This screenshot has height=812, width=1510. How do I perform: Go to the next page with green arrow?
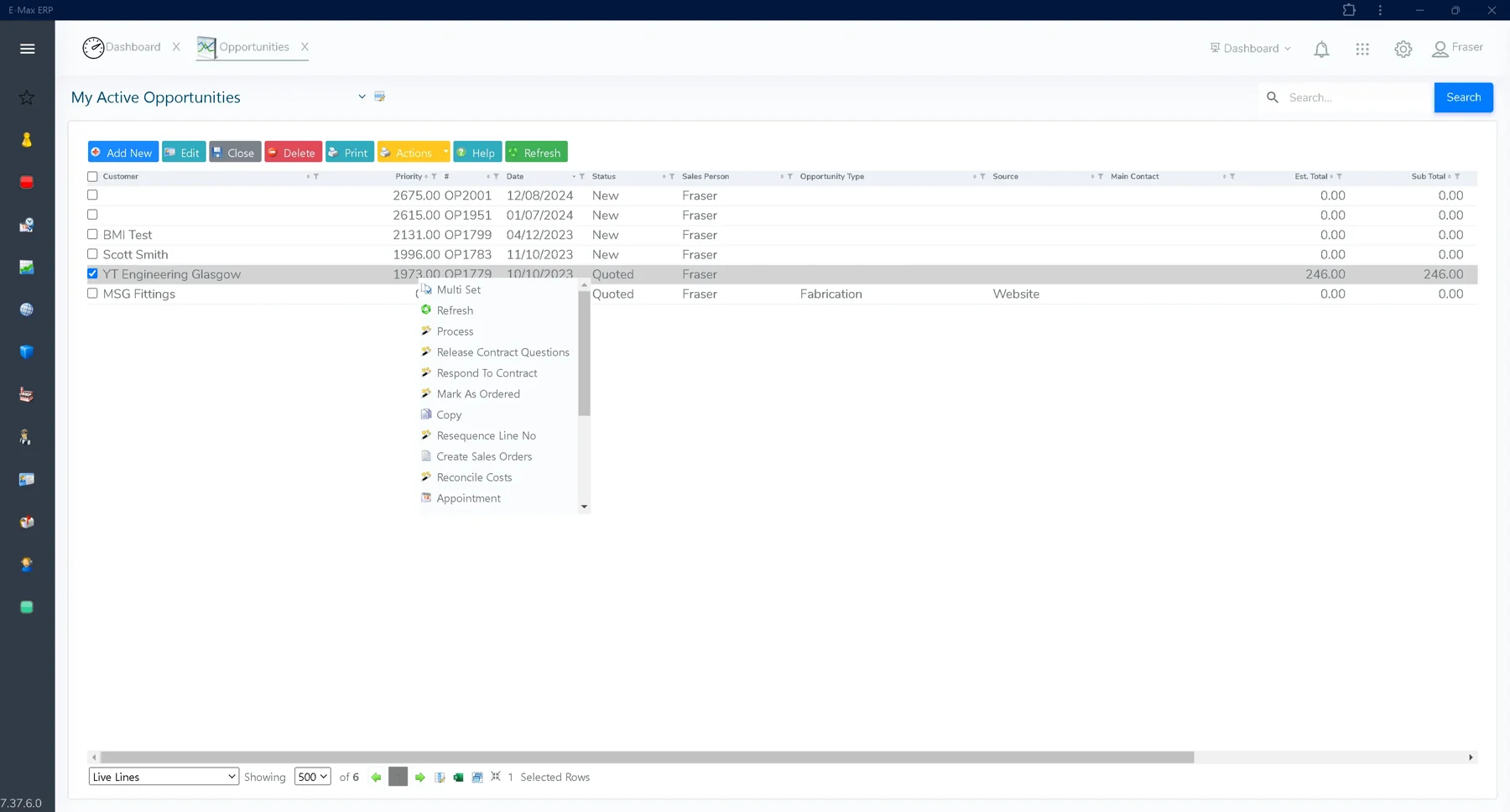tap(420, 778)
